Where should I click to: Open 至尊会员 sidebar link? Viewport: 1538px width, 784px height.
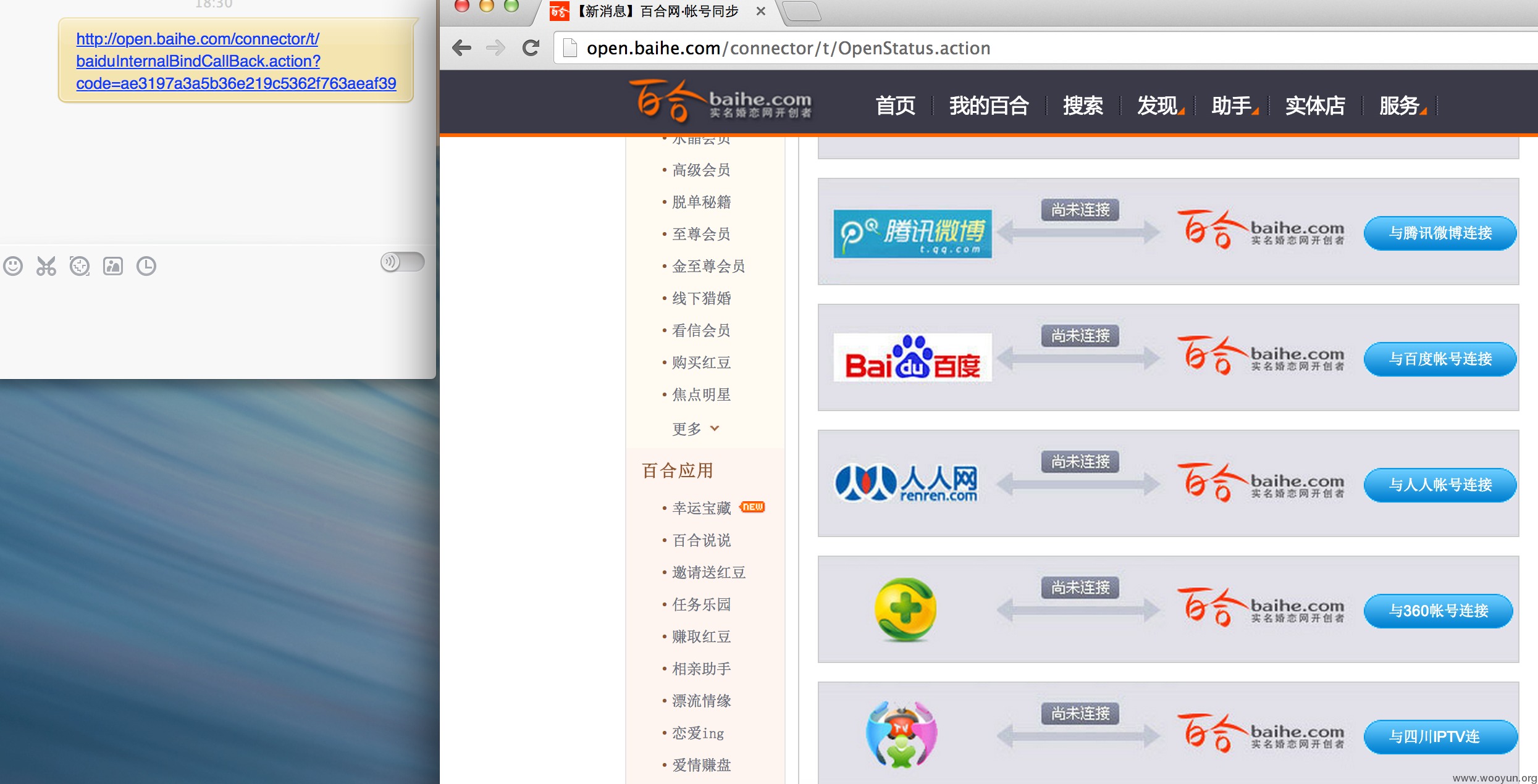pyautogui.click(x=701, y=234)
